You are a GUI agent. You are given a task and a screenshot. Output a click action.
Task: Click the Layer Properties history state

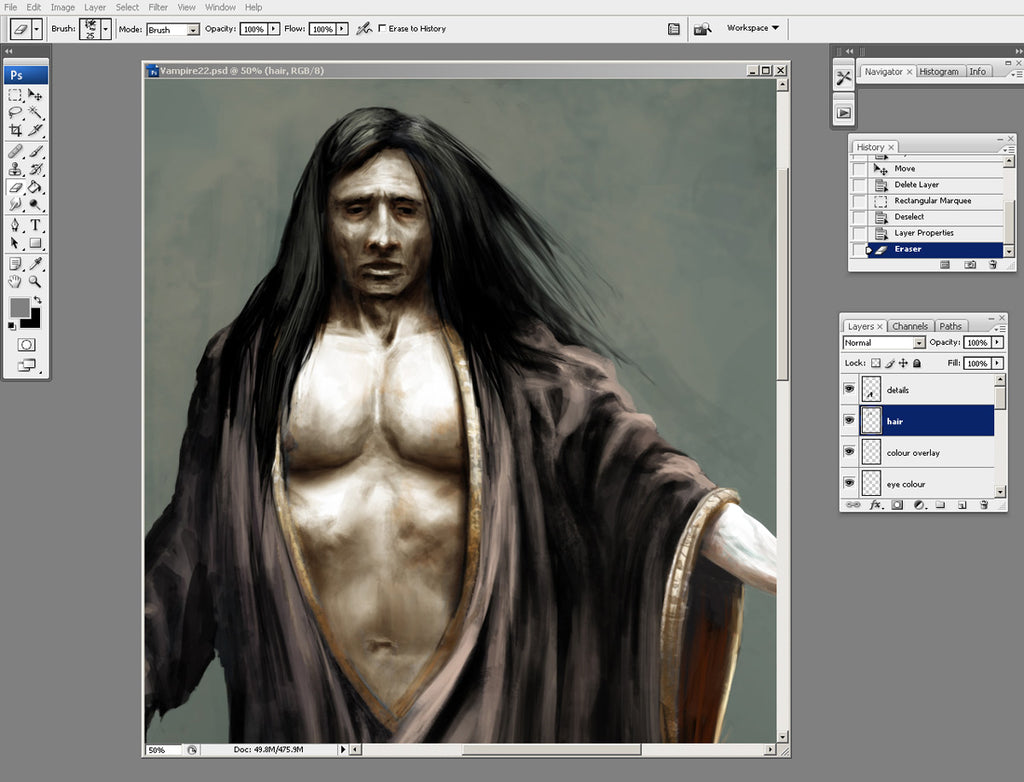tap(923, 233)
